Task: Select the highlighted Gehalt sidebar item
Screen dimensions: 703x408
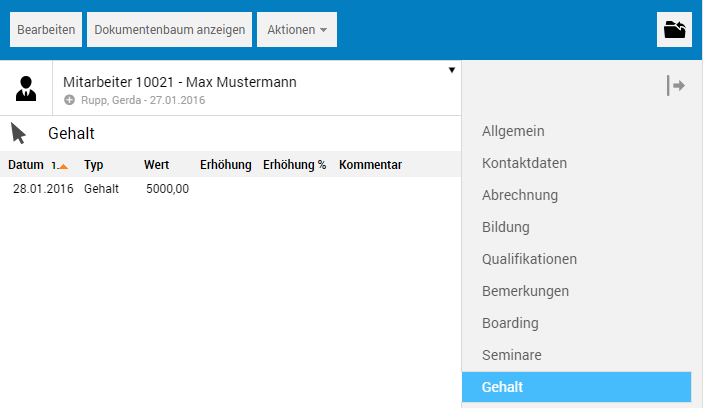Action: click(x=576, y=387)
